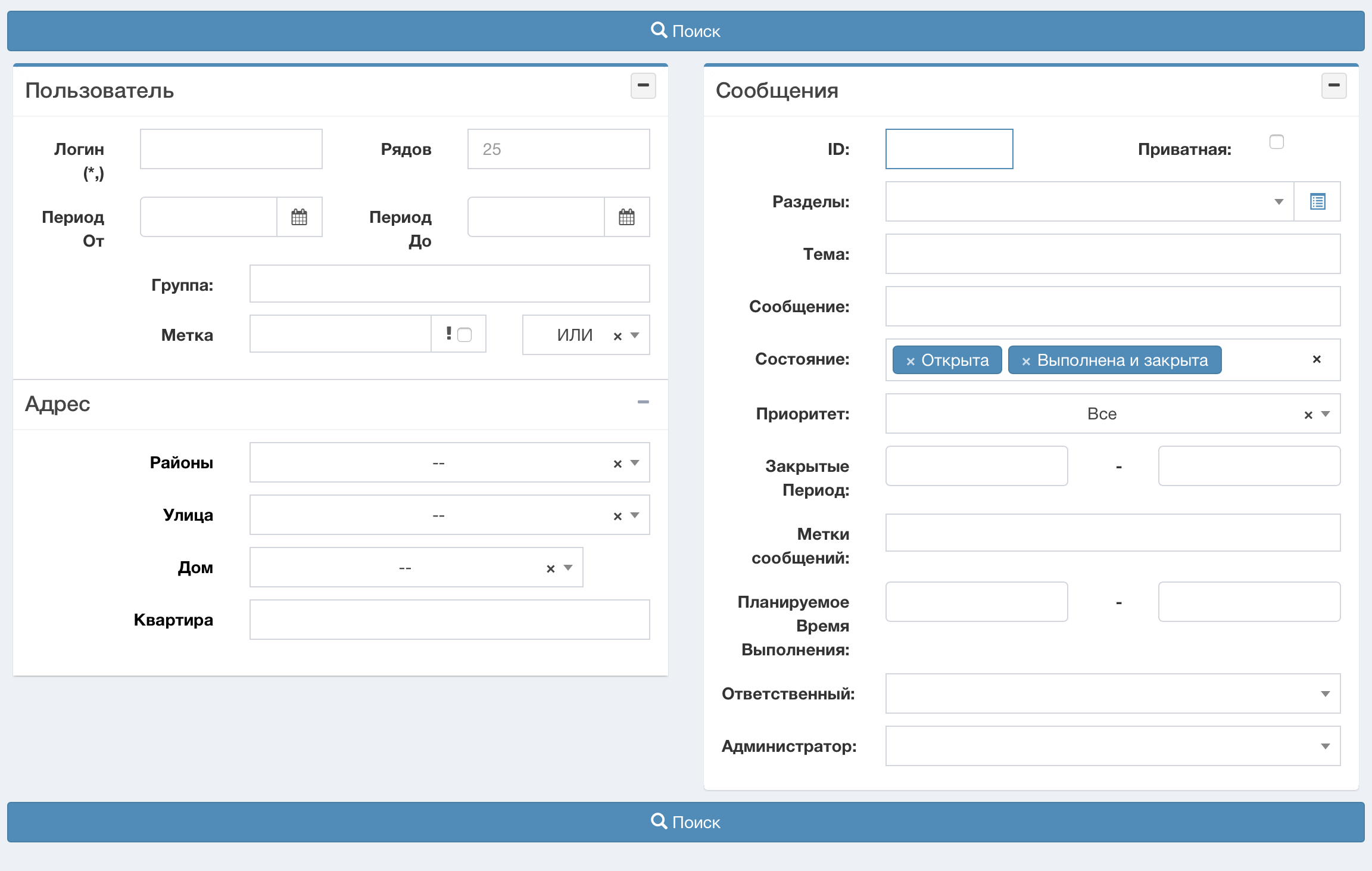
Task: Clear the Районы selection
Action: [618, 464]
